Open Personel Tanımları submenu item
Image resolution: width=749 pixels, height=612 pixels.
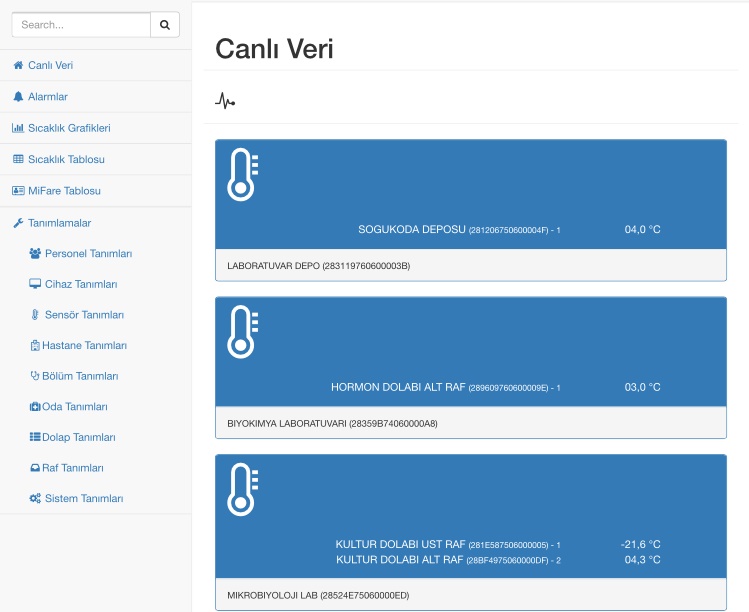[88, 254]
